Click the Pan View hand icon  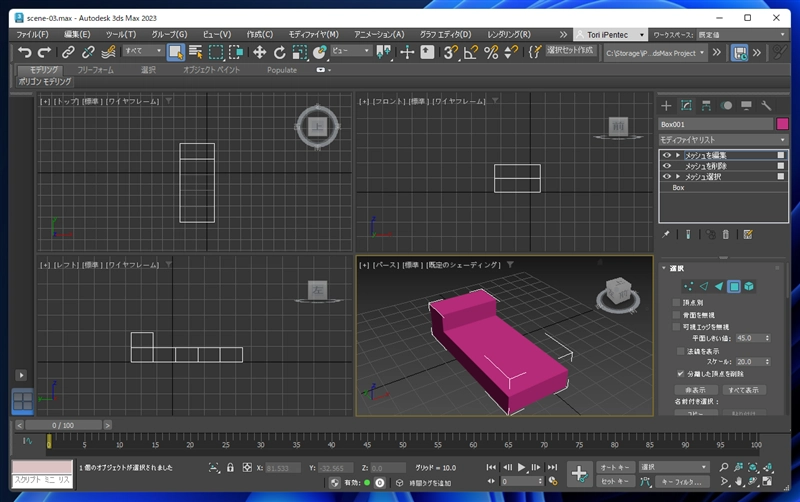[738, 481]
